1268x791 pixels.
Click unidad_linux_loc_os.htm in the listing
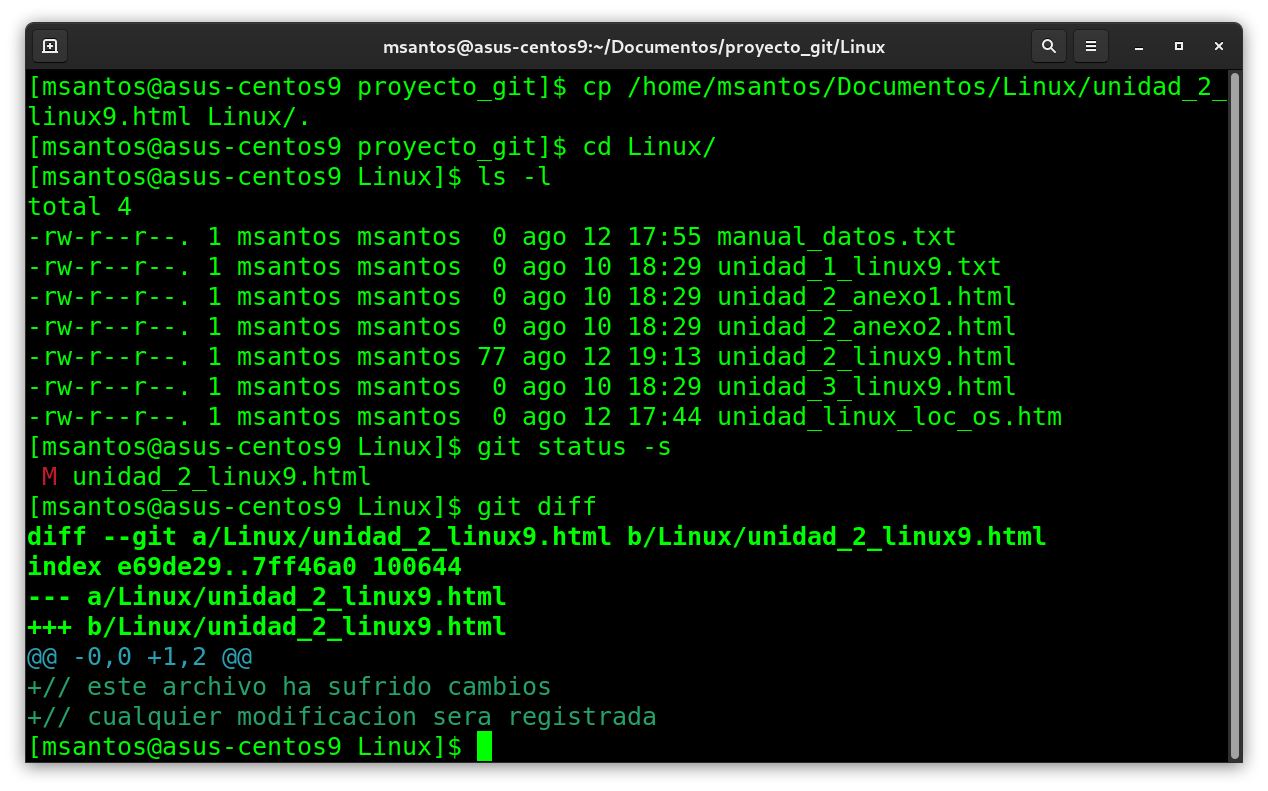click(889, 417)
